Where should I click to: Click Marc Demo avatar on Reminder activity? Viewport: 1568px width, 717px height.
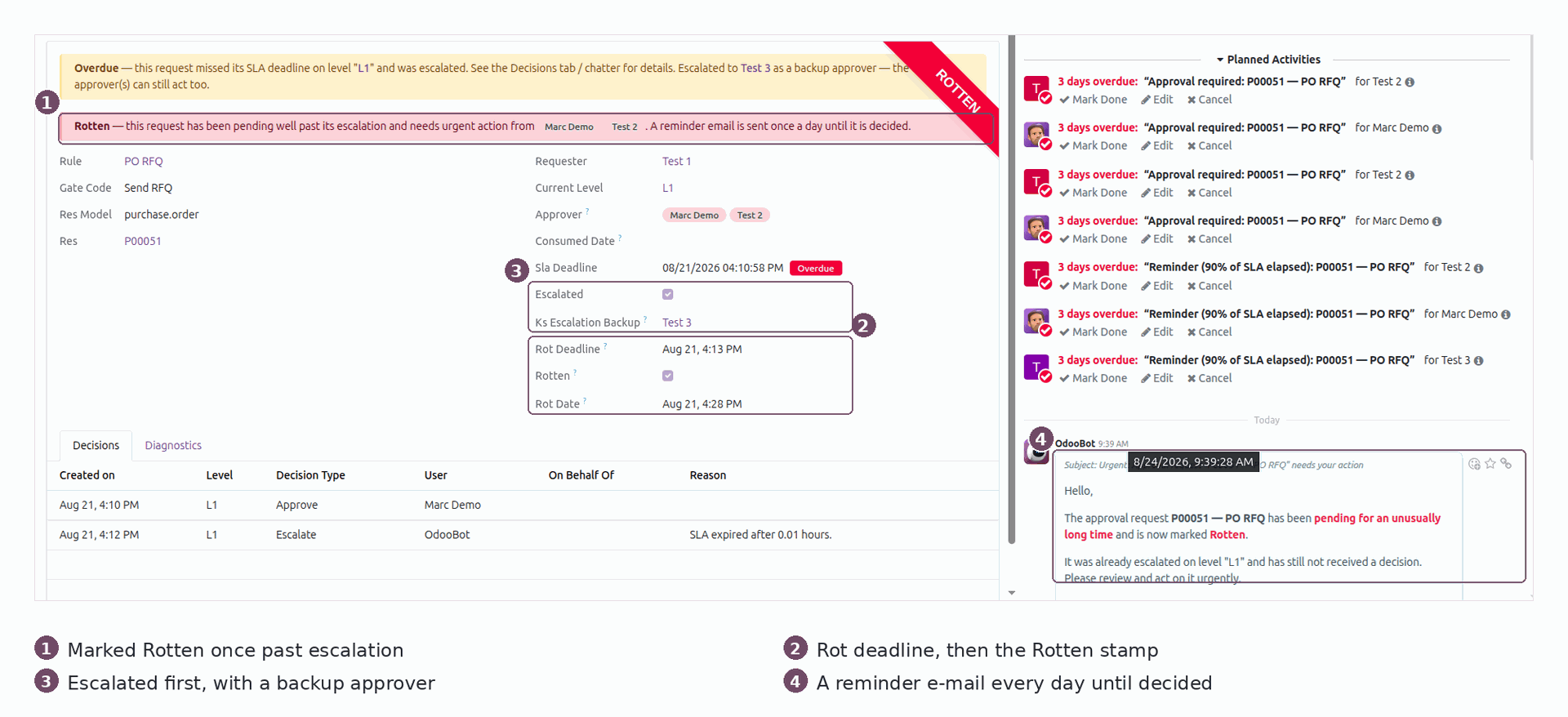point(1036,321)
